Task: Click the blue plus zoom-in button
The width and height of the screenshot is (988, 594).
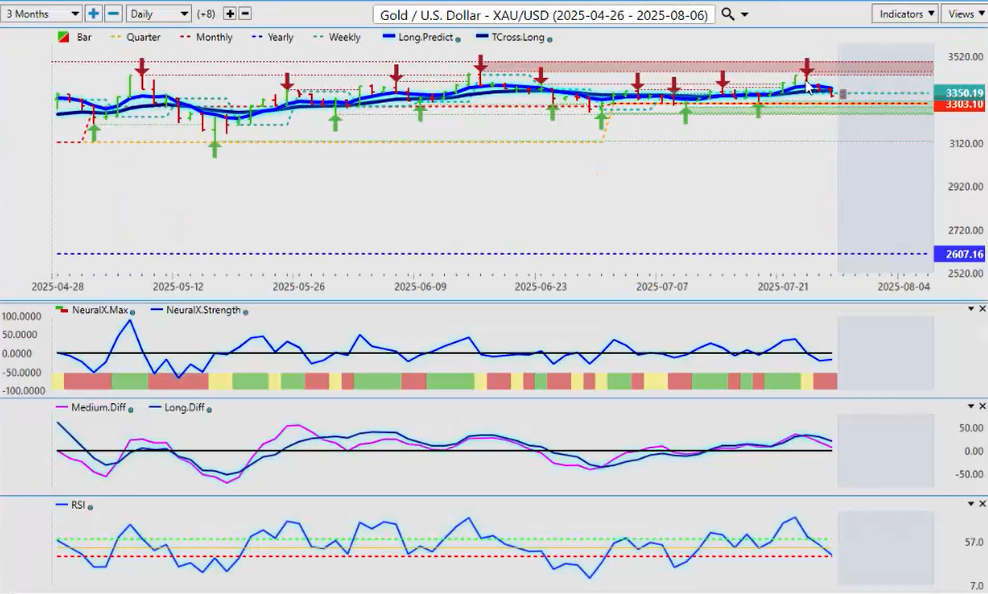Action: pyautogui.click(x=93, y=14)
